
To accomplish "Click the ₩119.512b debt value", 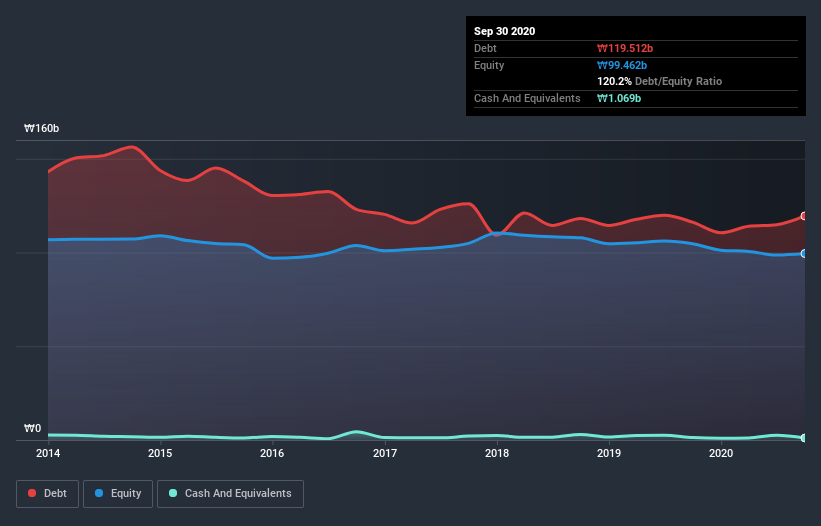I will tap(625, 48).
